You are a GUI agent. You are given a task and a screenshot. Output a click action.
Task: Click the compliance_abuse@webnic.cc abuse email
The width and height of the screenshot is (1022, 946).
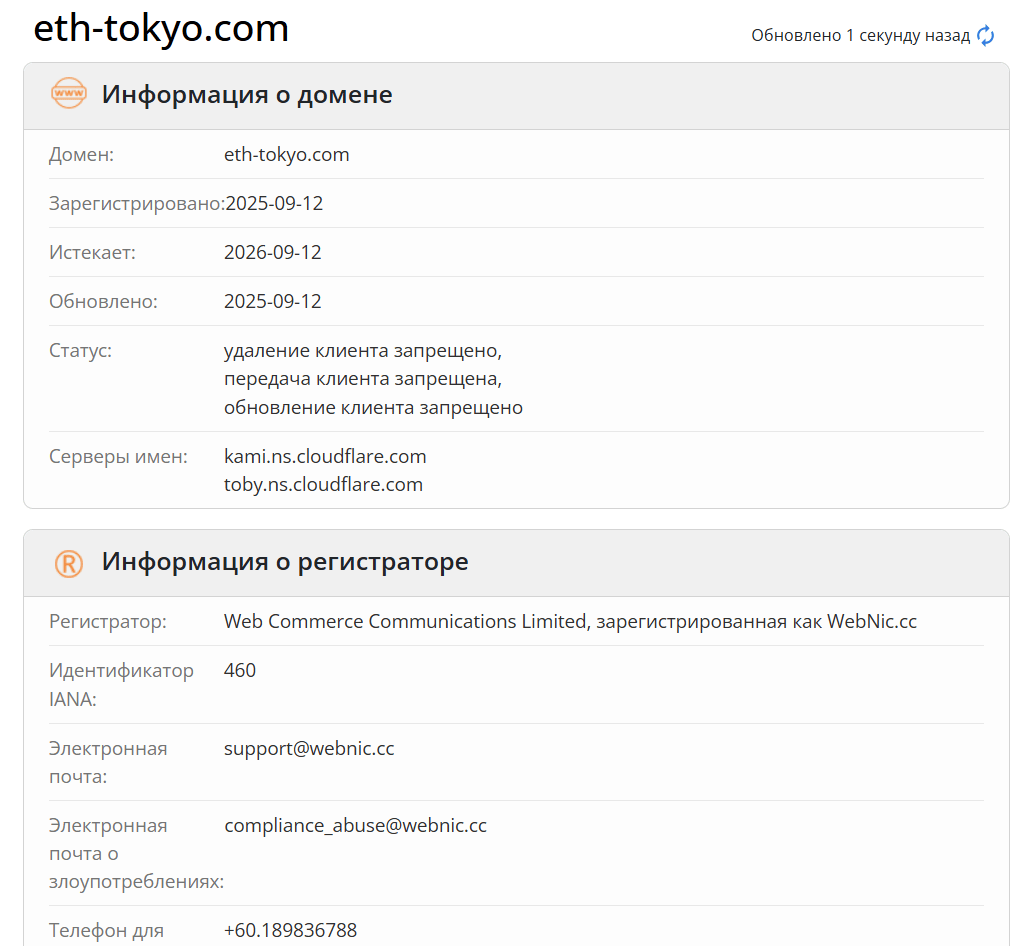tap(355, 826)
